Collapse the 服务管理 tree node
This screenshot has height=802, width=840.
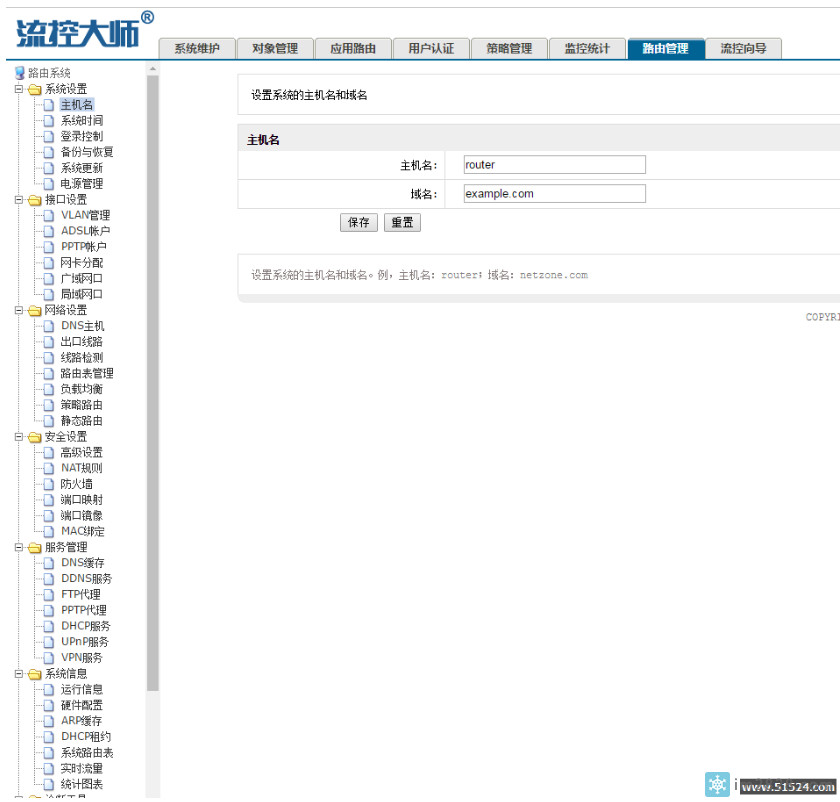point(19,548)
